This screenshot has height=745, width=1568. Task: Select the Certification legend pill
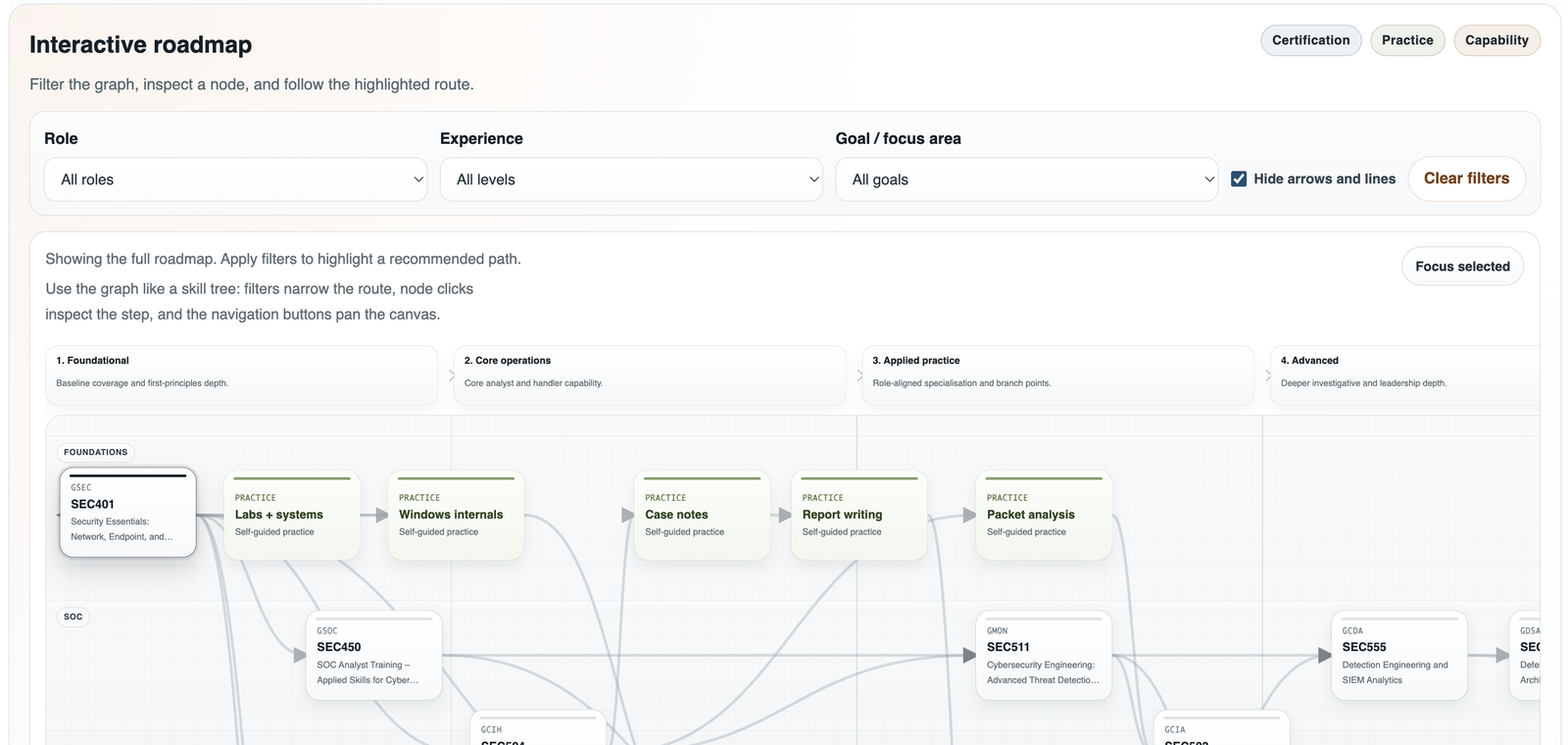pos(1310,40)
